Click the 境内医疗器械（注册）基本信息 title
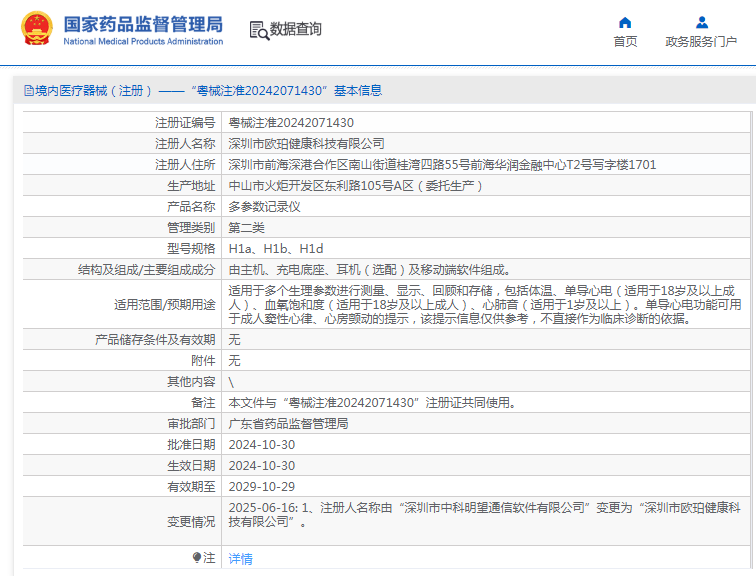The image size is (756, 576). (208, 91)
